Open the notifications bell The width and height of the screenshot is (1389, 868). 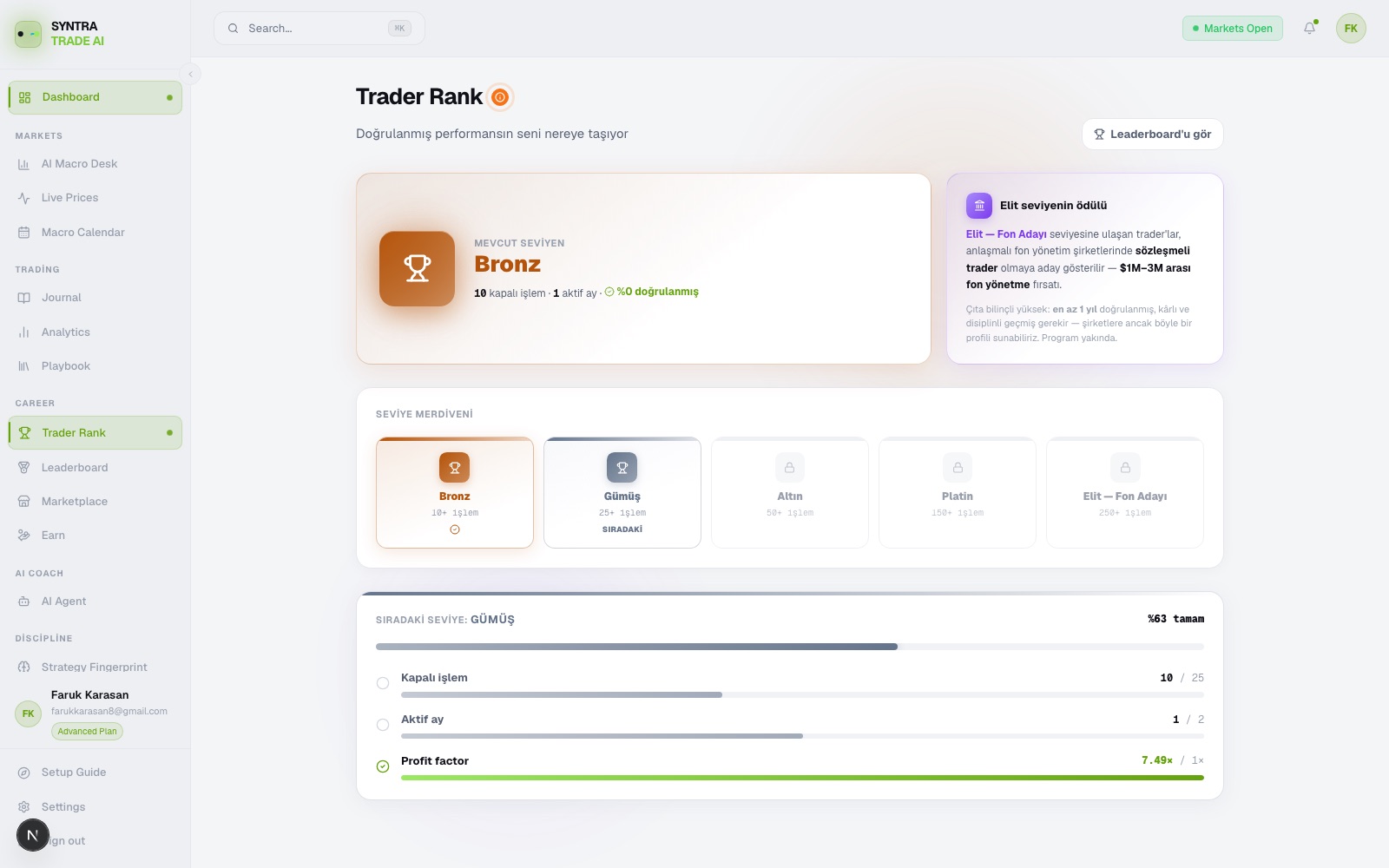[x=1309, y=29]
